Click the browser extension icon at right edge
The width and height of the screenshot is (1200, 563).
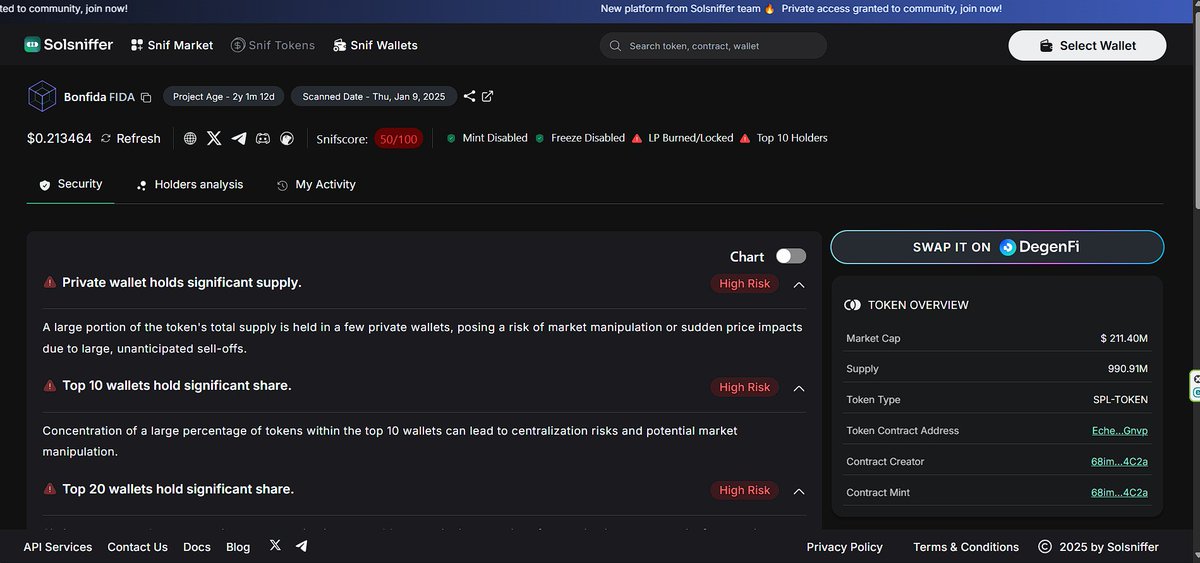tap(1194, 386)
